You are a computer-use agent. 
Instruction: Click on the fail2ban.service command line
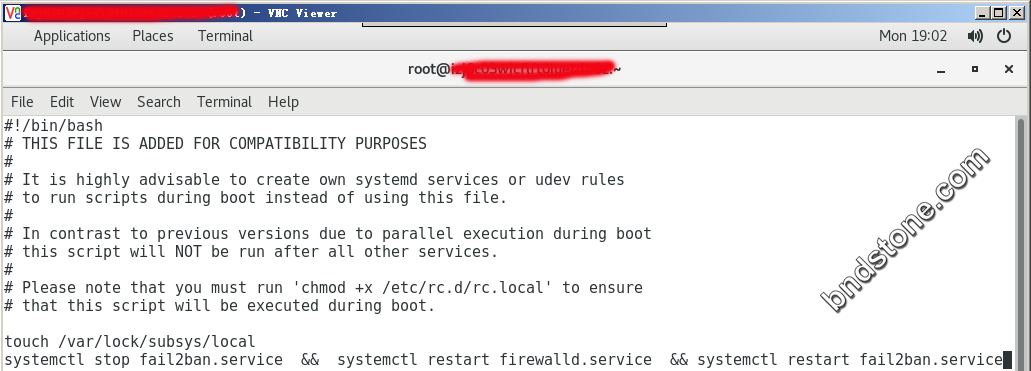[503, 360]
